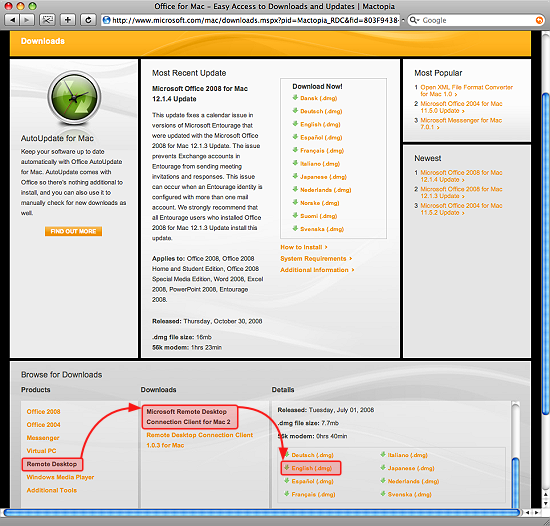The width and height of the screenshot is (550, 526).
Task: Open the System Requirements link
Action: tap(316, 258)
